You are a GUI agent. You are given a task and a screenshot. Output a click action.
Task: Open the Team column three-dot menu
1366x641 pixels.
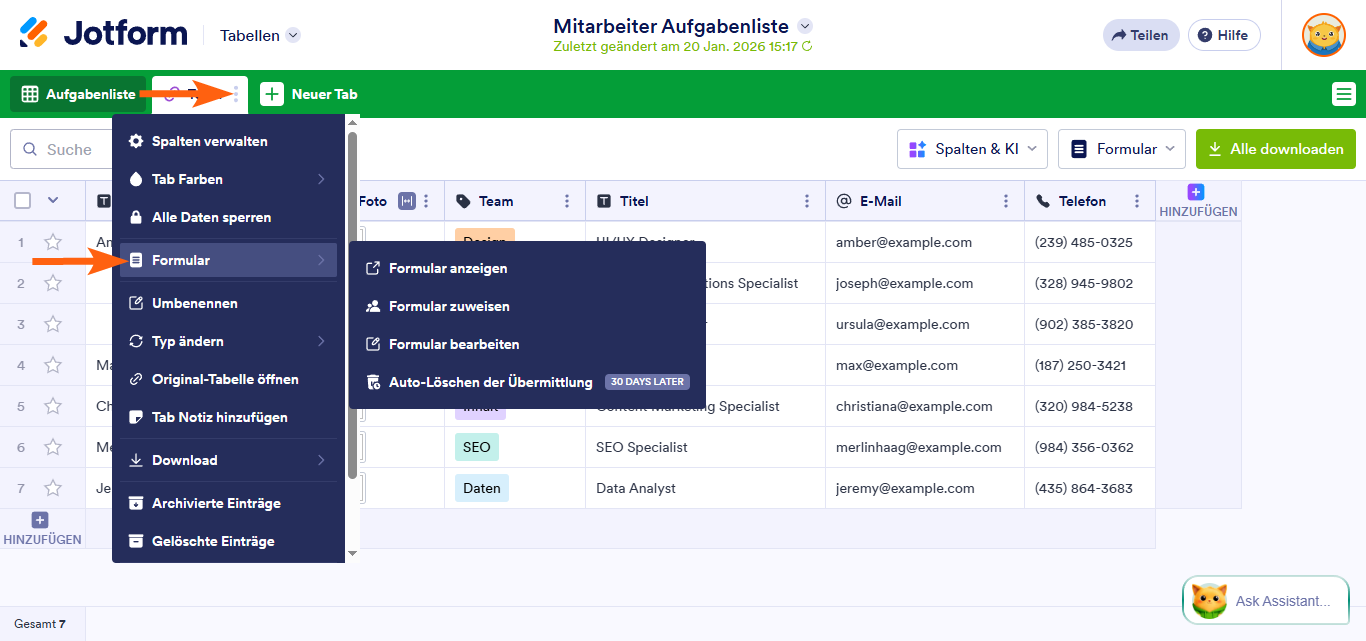[567, 200]
